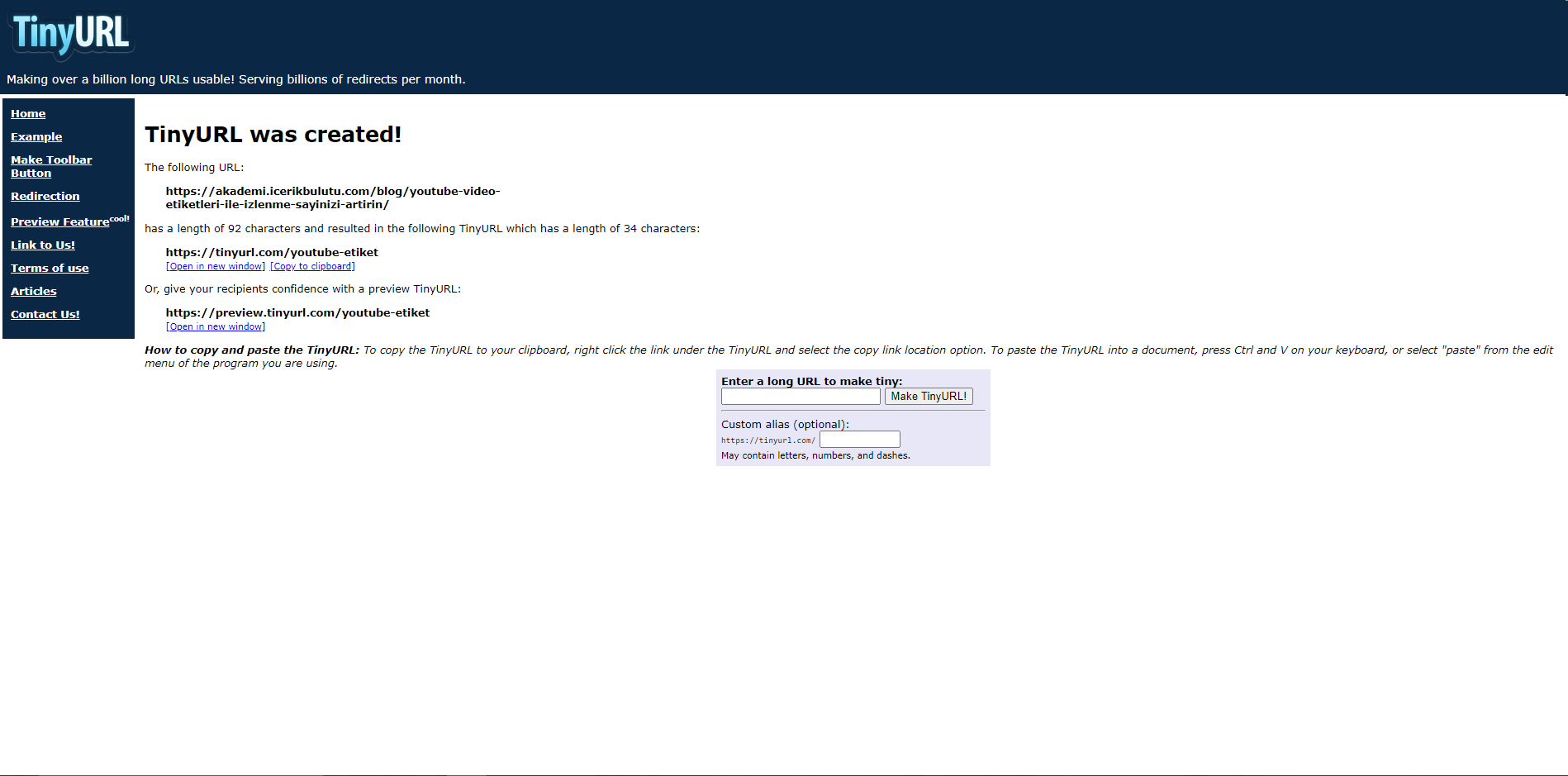
Task: Click the preview.tinyurl.com/youtube-etiket URL text
Action: [x=297, y=313]
